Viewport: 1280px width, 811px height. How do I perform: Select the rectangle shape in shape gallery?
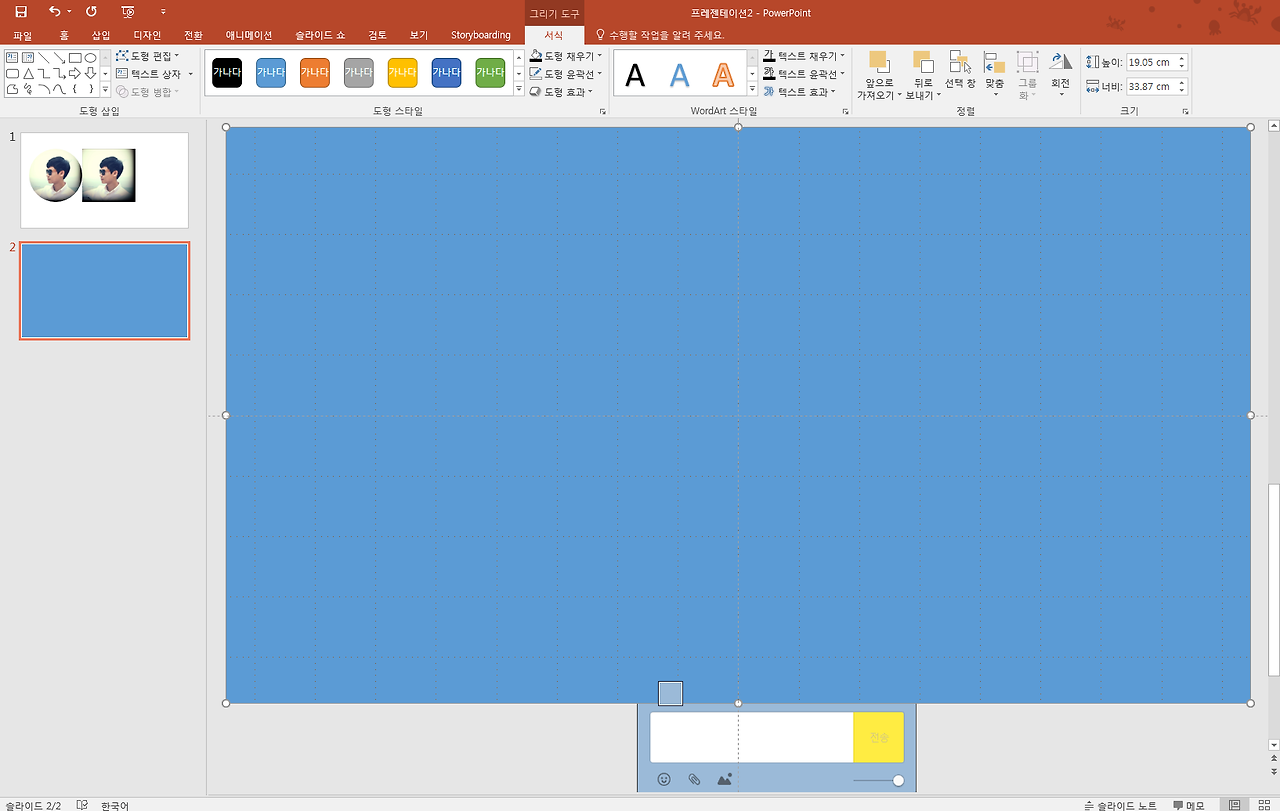75,58
